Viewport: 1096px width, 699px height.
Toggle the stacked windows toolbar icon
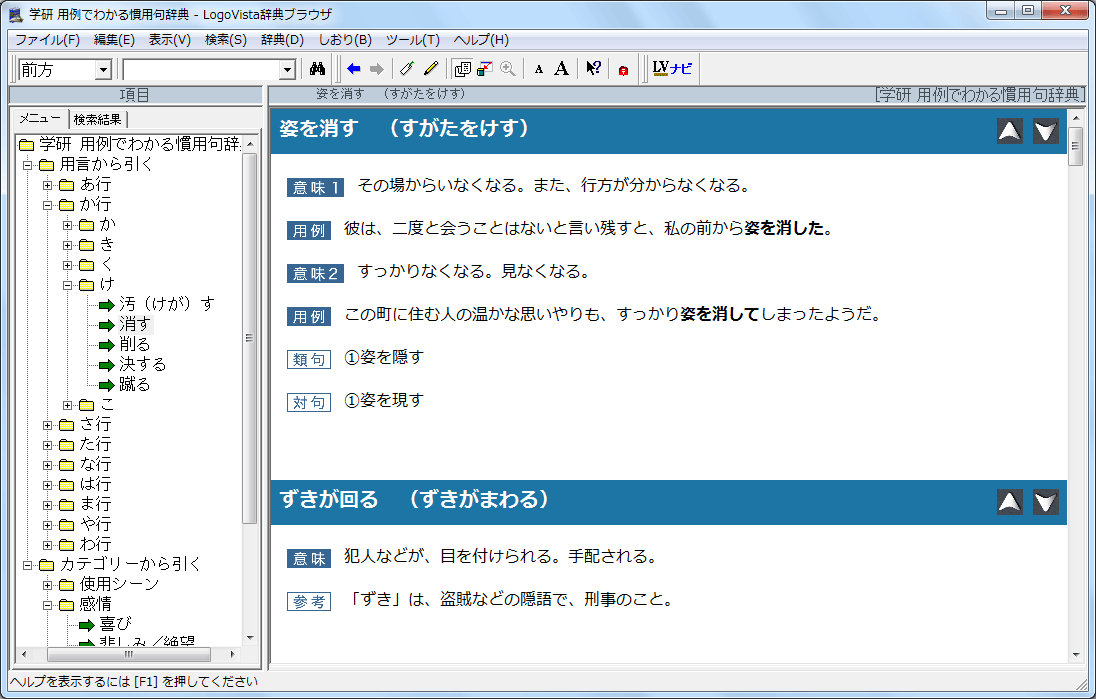coord(462,69)
